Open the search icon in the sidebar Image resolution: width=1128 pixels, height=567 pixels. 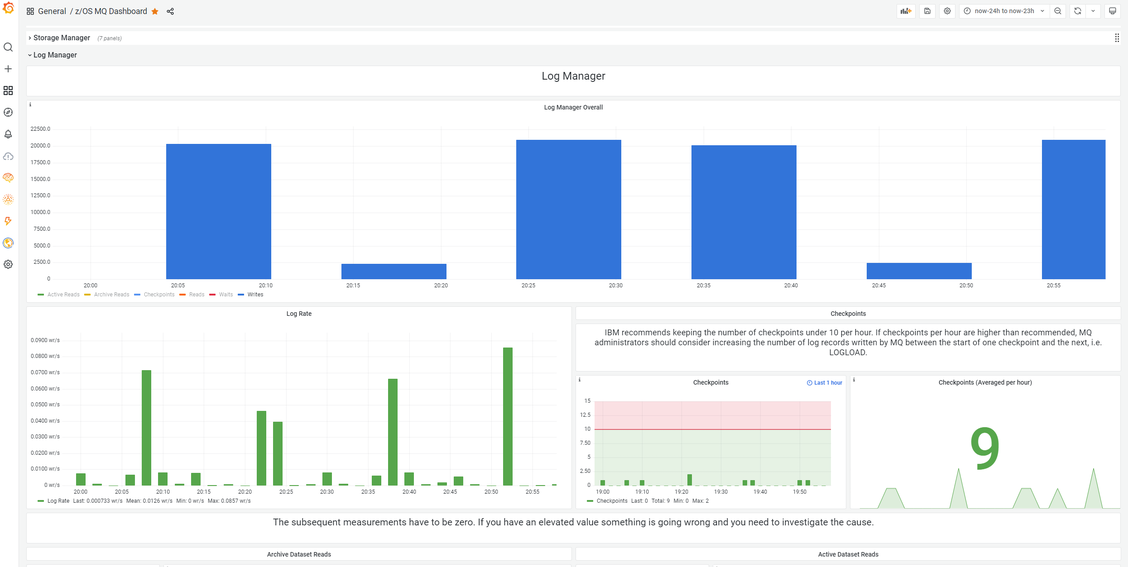(8, 47)
